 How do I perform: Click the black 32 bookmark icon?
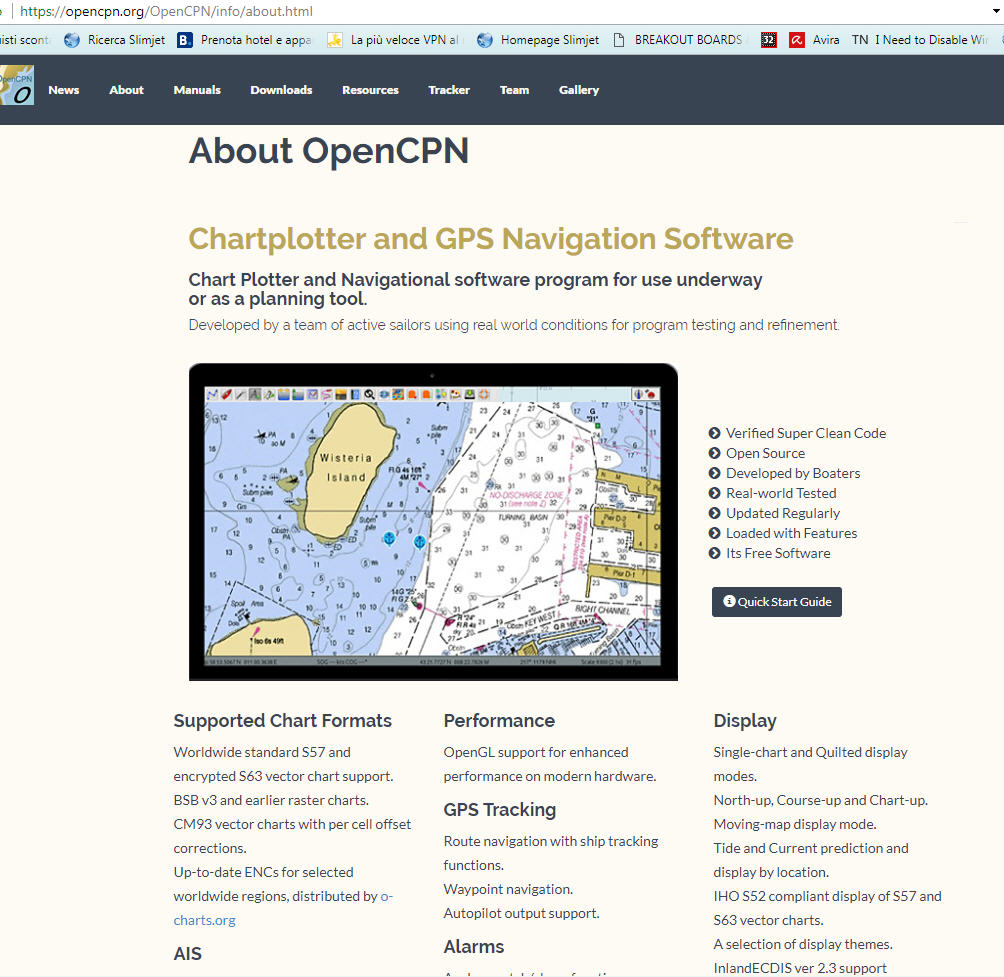[x=768, y=40]
